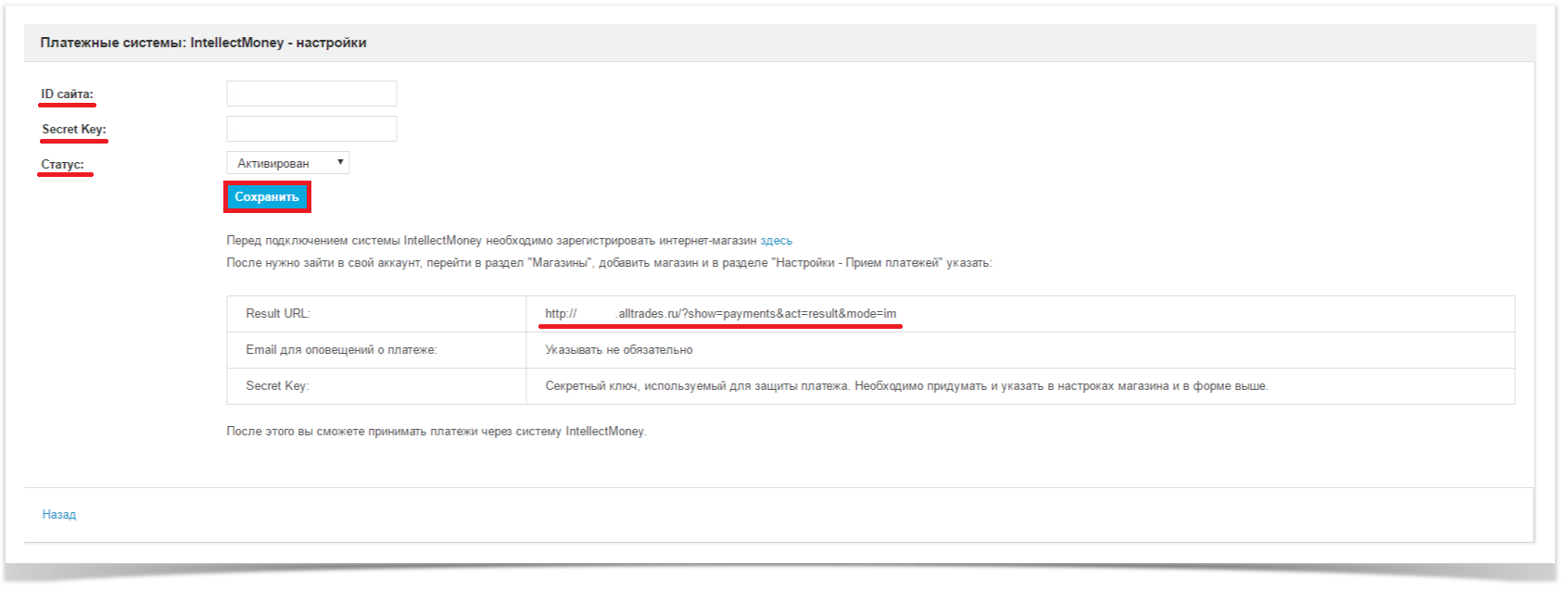Screen dimensions: 1568x590
Task: Follow the здесь registration link
Action: [x=776, y=241]
